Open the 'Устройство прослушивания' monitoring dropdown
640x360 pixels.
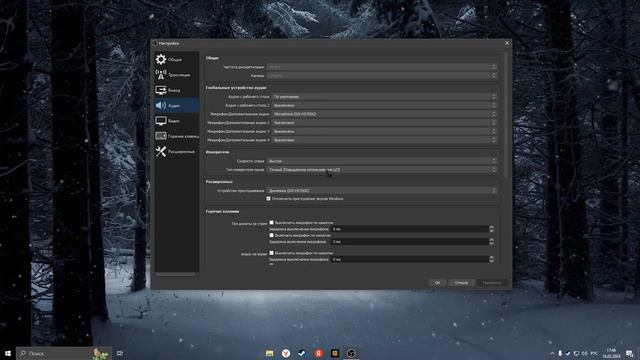pyautogui.click(x=382, y=191)
